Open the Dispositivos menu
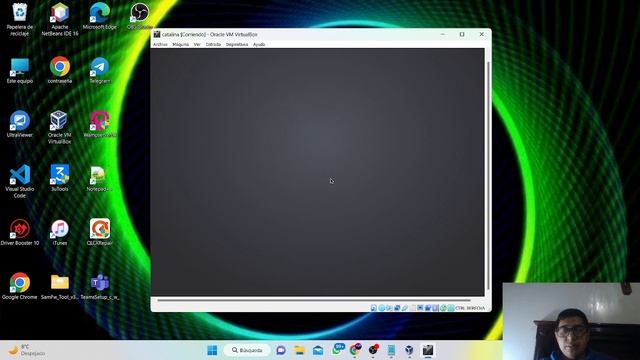Image resolution: width=640 pixels, height=360 pixels. 237,44
